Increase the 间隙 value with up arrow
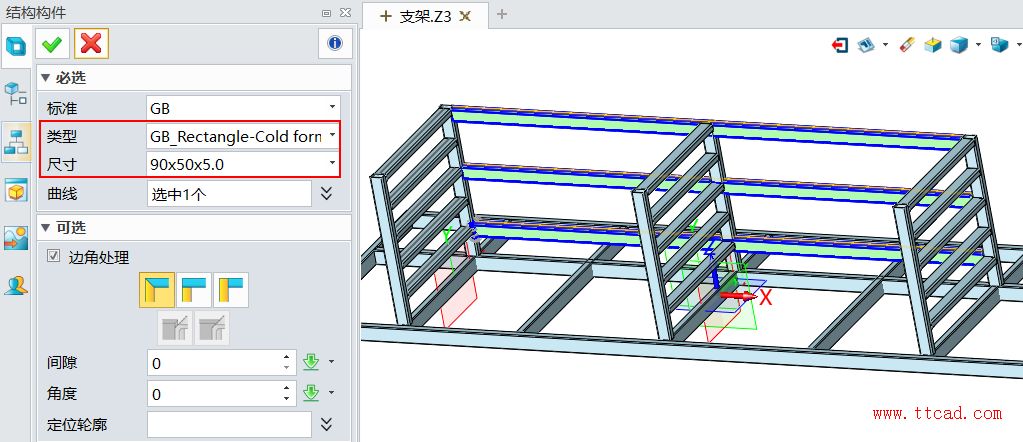The height and width of the screenshot is (442, 1023). [286, 357]
